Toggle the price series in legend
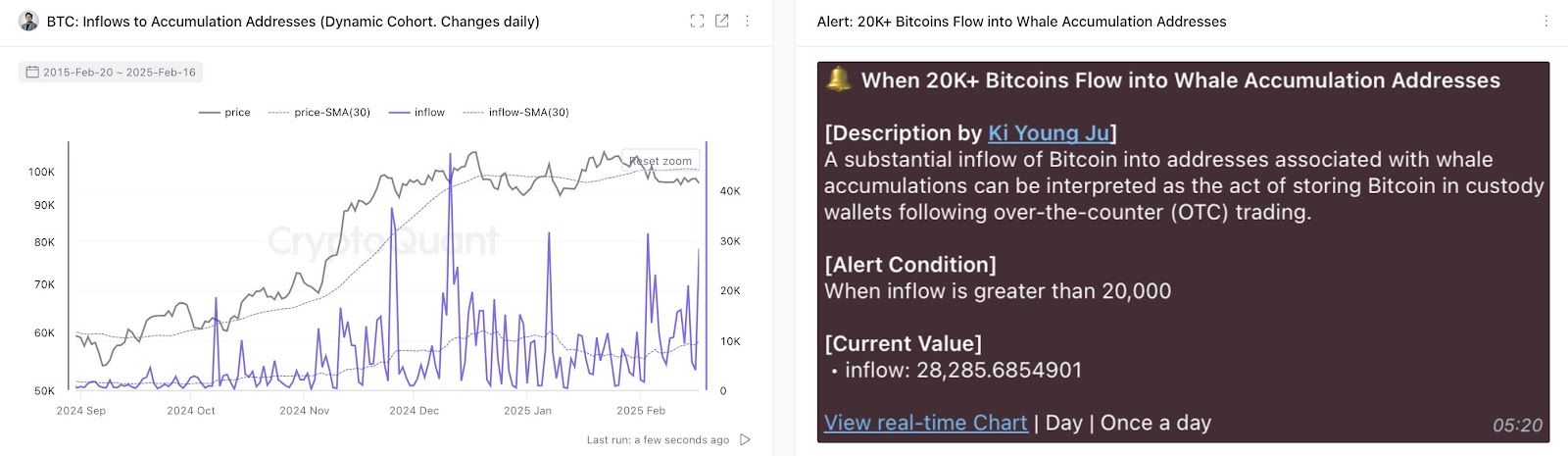 pyautogui.click(x=225, y=112)
